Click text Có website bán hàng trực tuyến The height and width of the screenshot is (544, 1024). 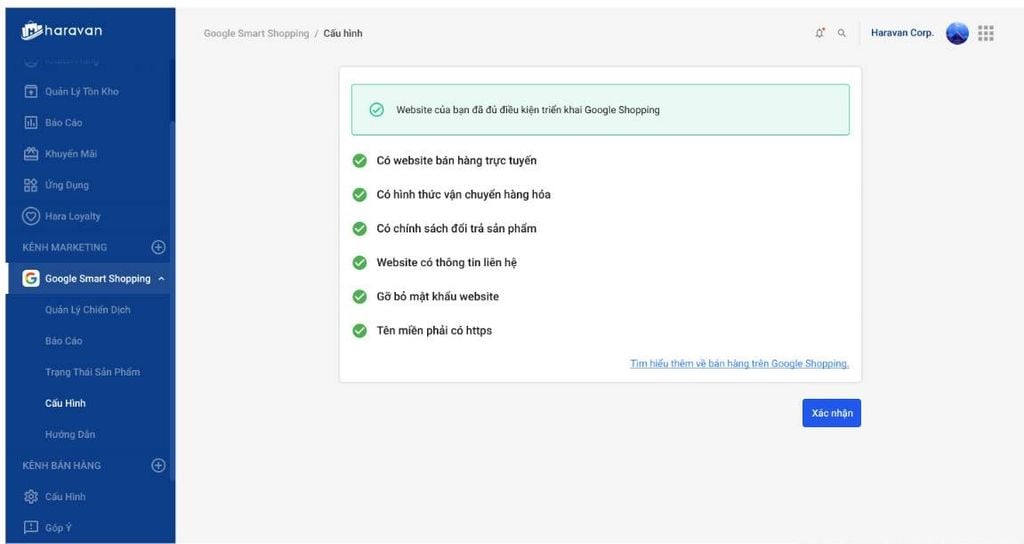(456, 161)
